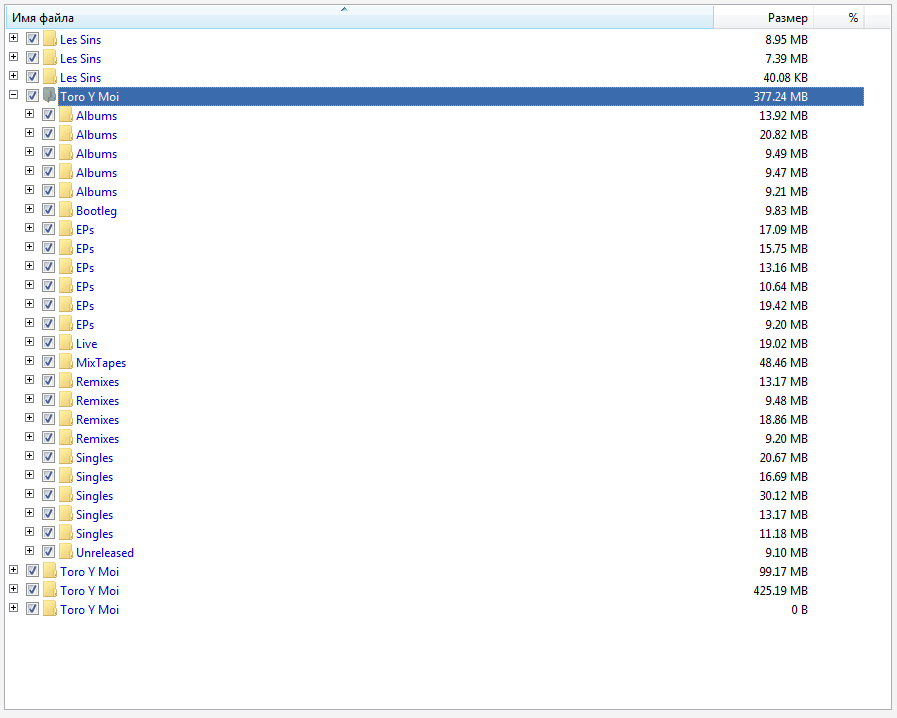Click the Bootleg folder icon
897x718 pixels.
66,211
